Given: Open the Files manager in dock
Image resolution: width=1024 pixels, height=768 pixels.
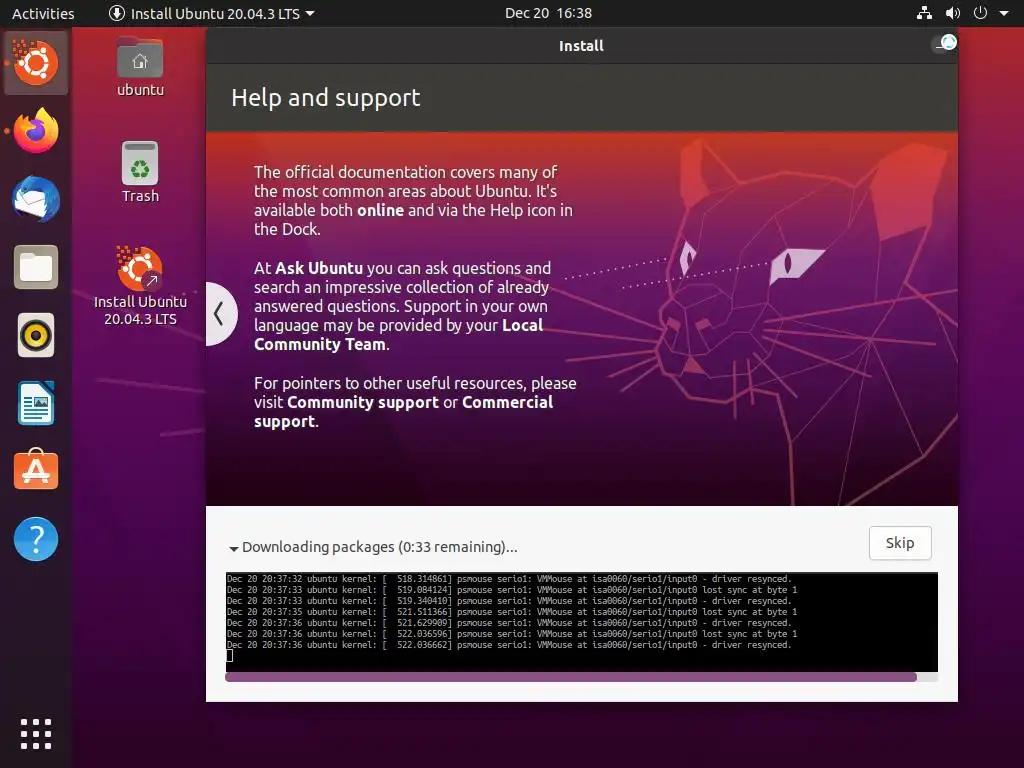Looking at the screenshot, I should [x=36, y=267].
